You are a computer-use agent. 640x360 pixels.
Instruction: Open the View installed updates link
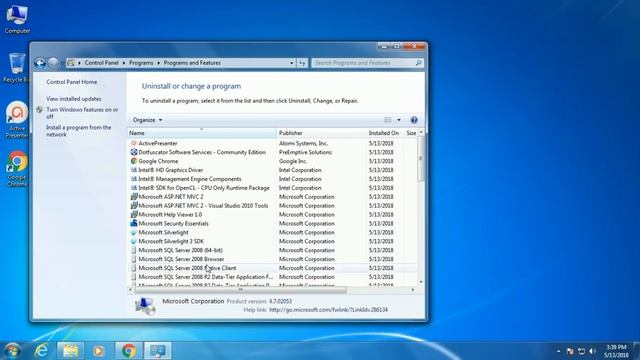coord(73,99)
